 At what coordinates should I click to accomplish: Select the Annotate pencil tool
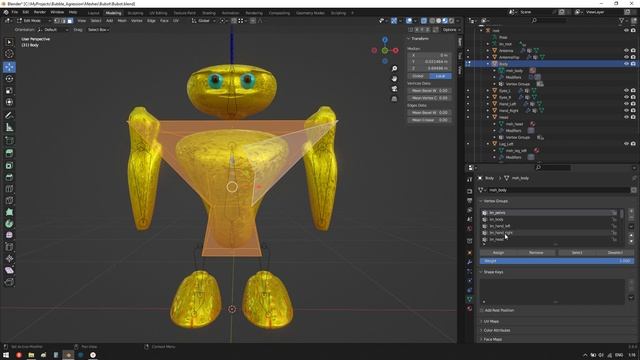tap(9, 116)
